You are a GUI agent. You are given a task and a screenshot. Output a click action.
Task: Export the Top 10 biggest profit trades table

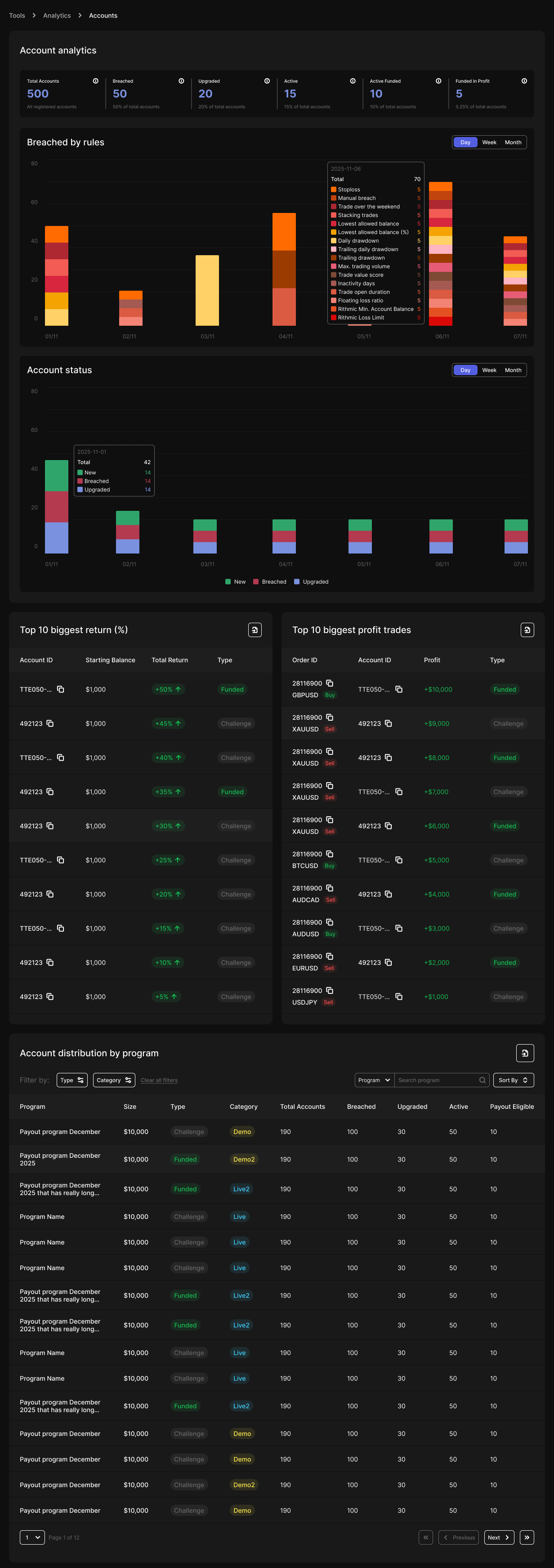click(x=527, y=630)
